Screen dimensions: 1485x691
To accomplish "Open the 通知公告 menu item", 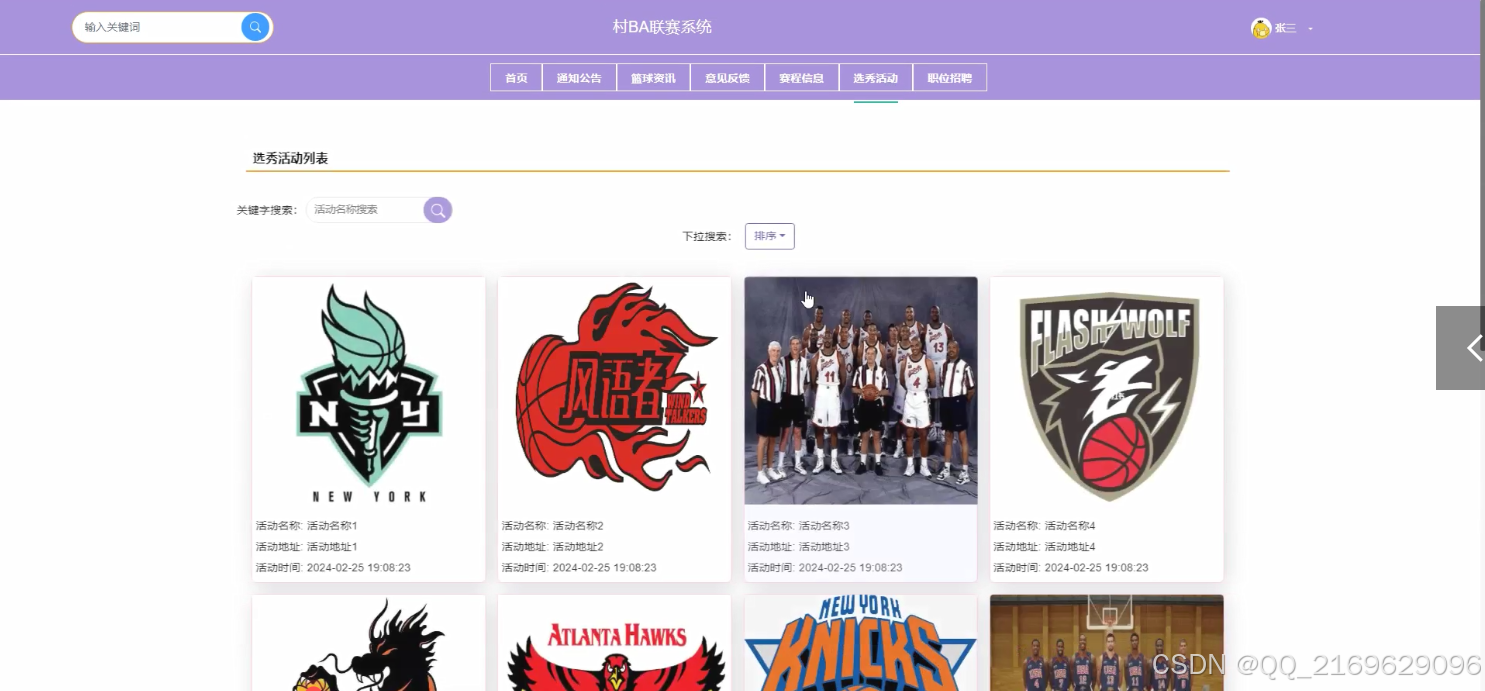I will coord(579,78).
